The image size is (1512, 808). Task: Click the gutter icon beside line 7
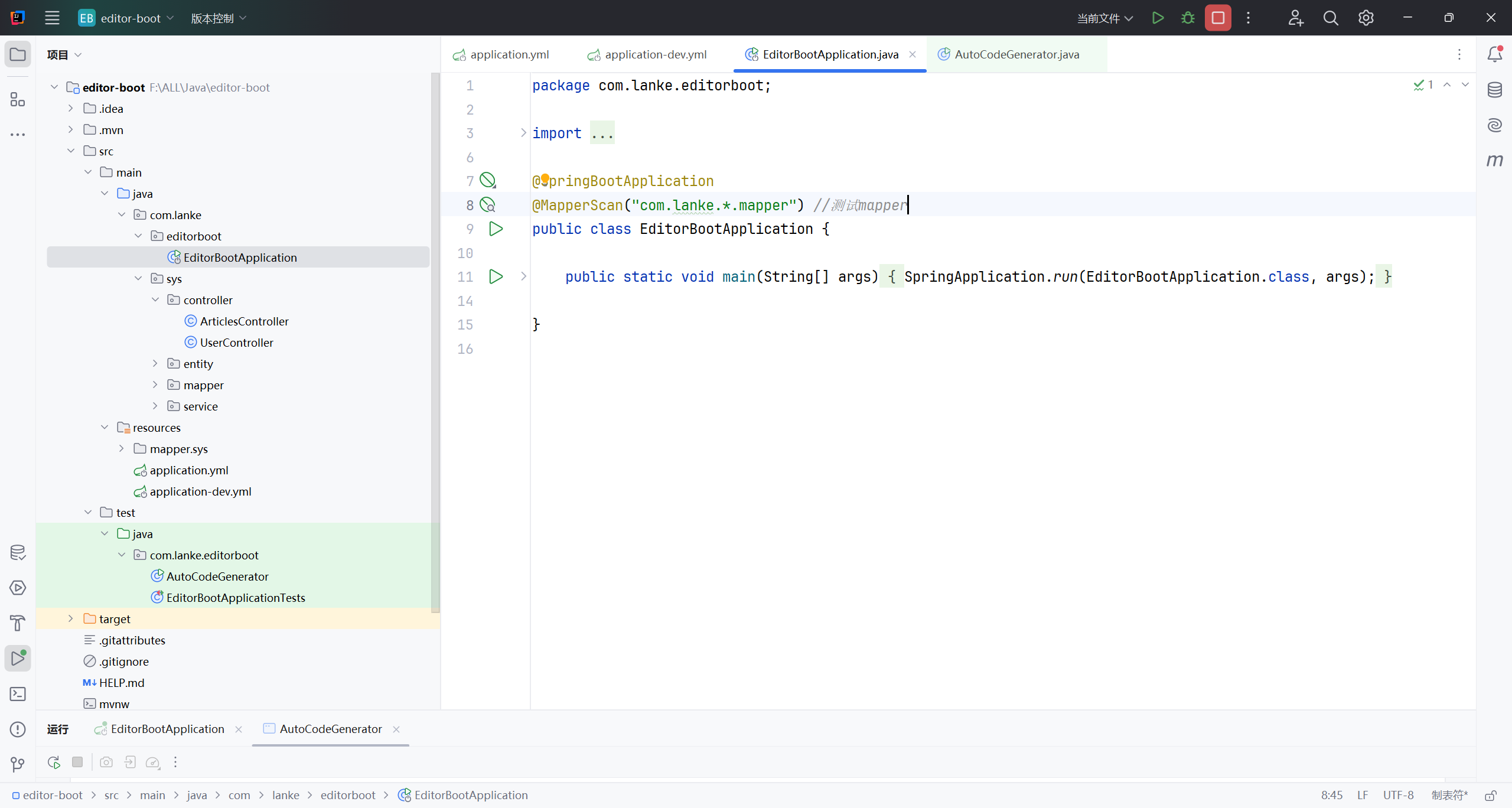[488, 180]
